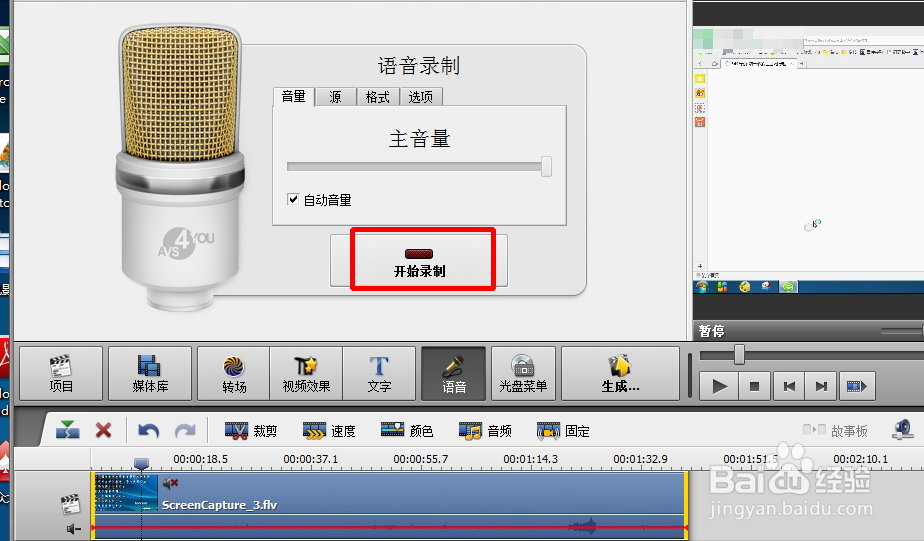Click the next scene playback button
924x541 pixels.
point(857,387)
